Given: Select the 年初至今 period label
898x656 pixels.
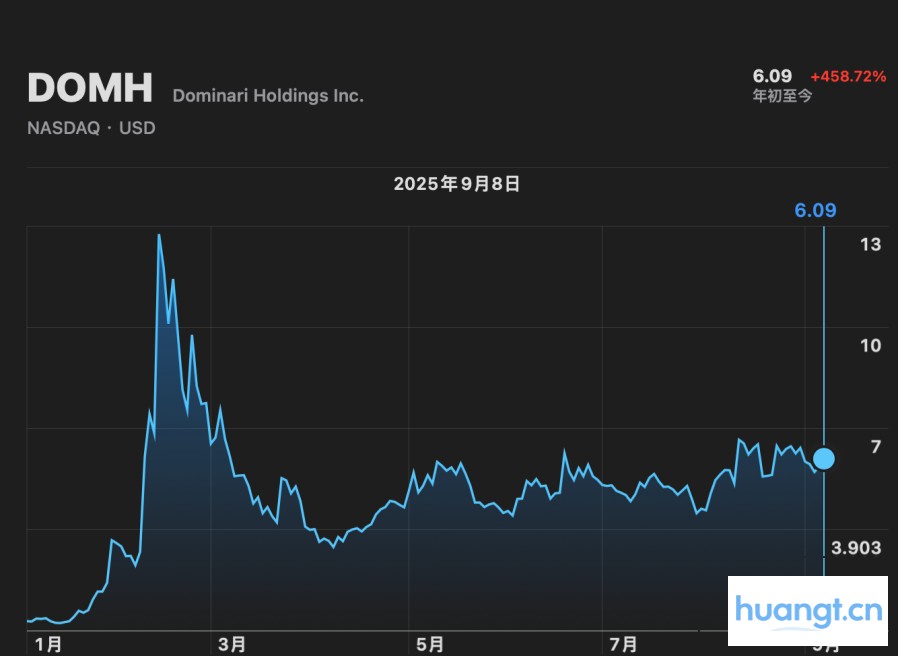Looking at the screenshot, I should pos(782,96).
